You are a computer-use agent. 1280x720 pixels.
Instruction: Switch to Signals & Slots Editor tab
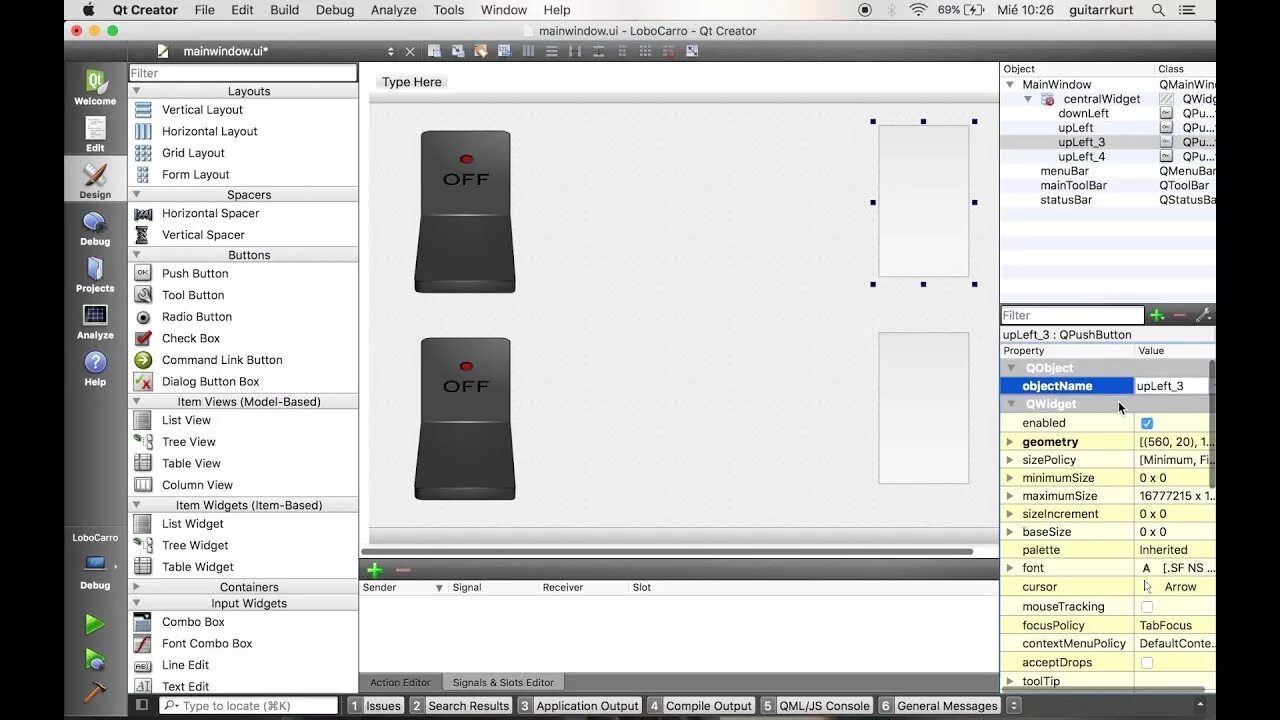pyautogui.click(x=503, y=682)
